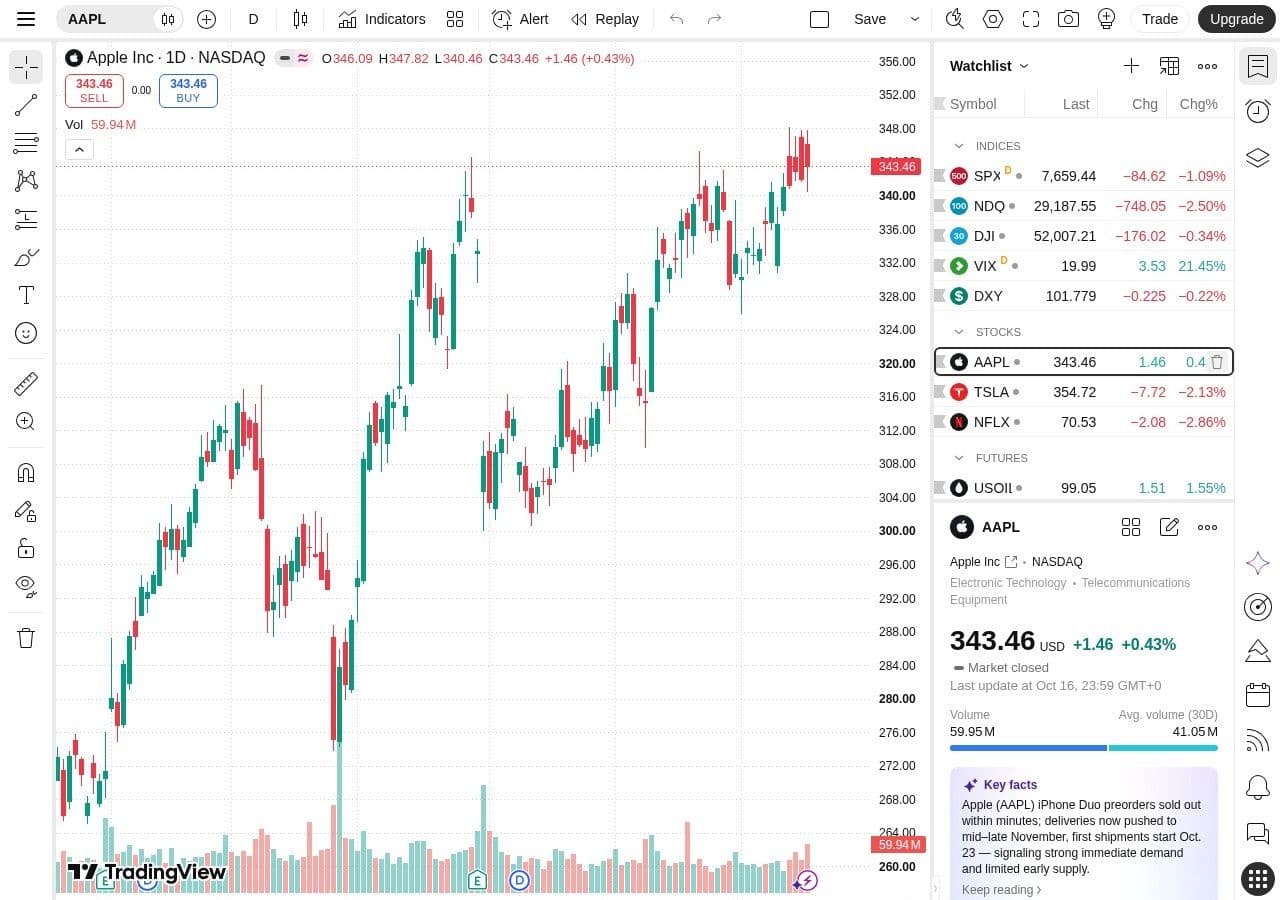
Task: Click the Trade button
Action: point(1160,19)
